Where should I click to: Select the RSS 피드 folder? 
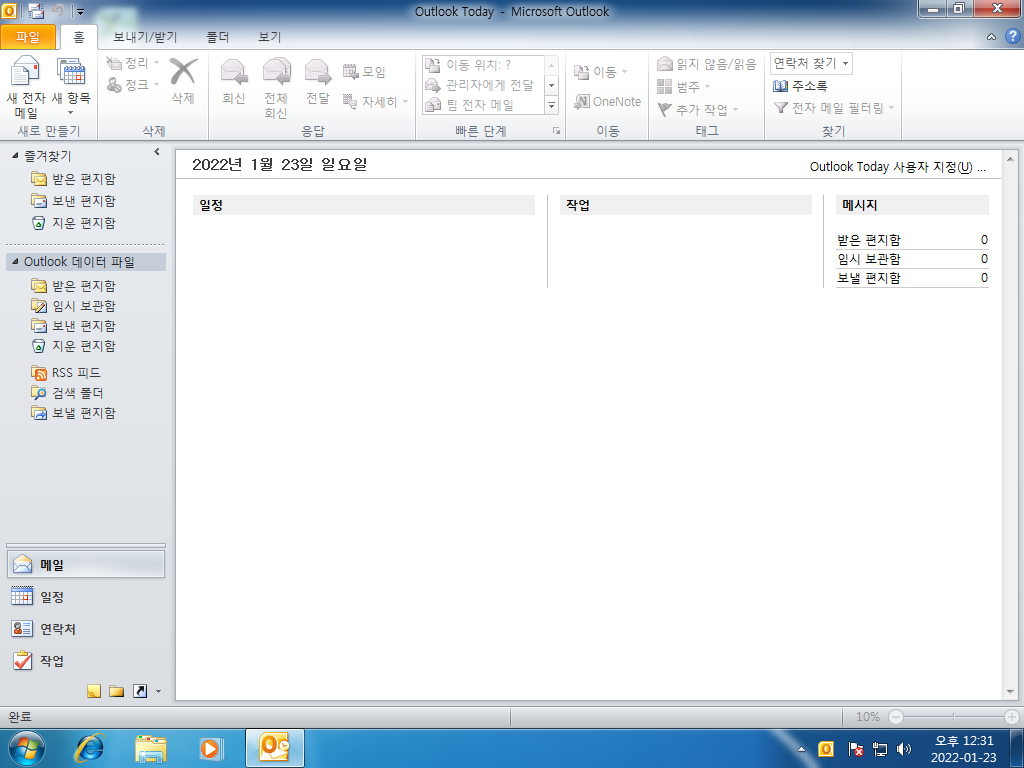click(x=66, y=372)
